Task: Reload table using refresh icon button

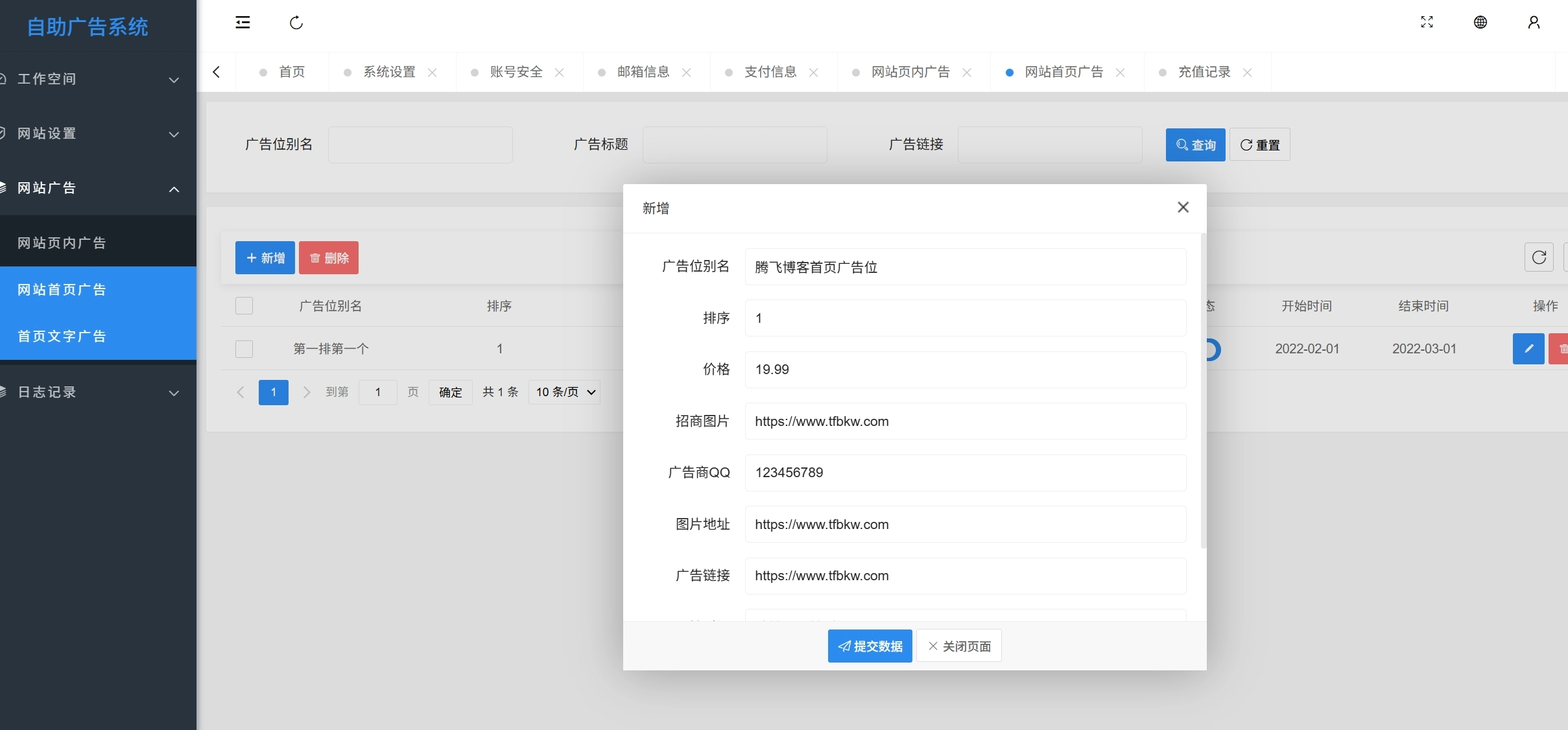Action: (1539, 257)
